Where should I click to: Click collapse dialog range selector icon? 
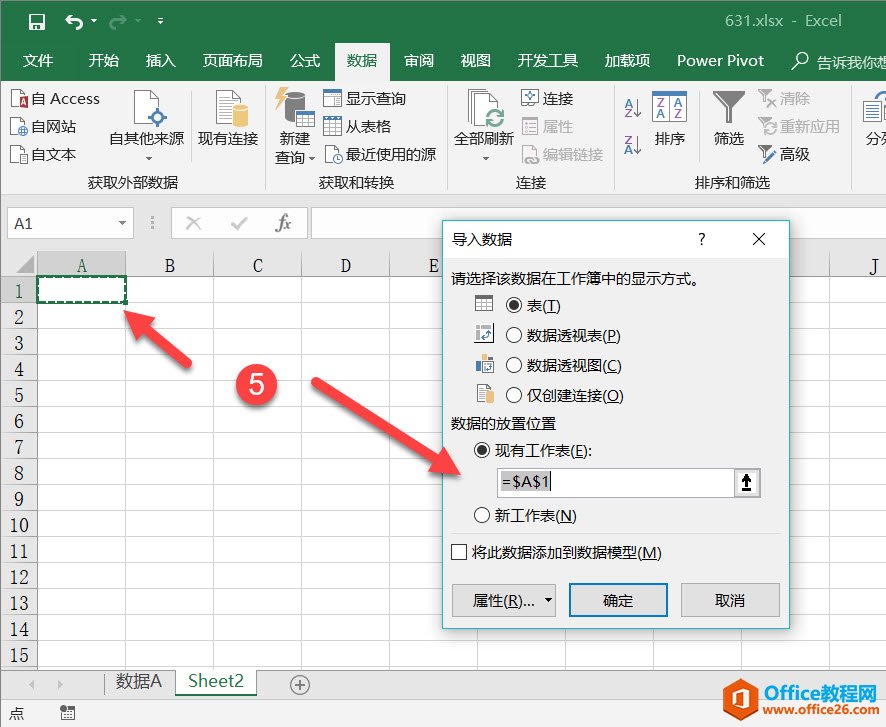(x=747, y=483)
